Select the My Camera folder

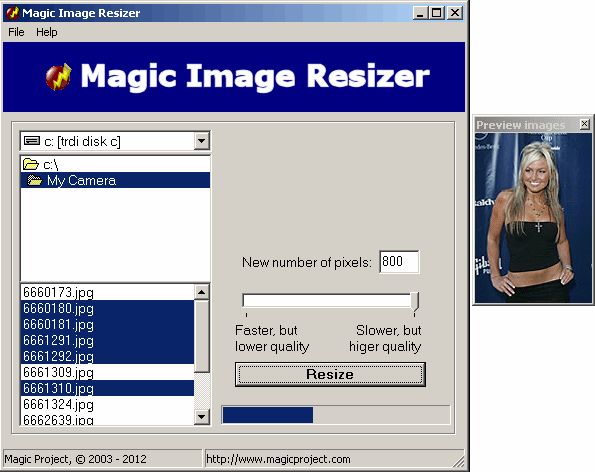coord(115,180)
